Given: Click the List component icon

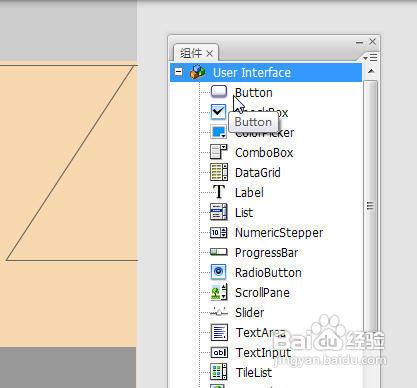Looking at the screenshot, I should (219, 212).
